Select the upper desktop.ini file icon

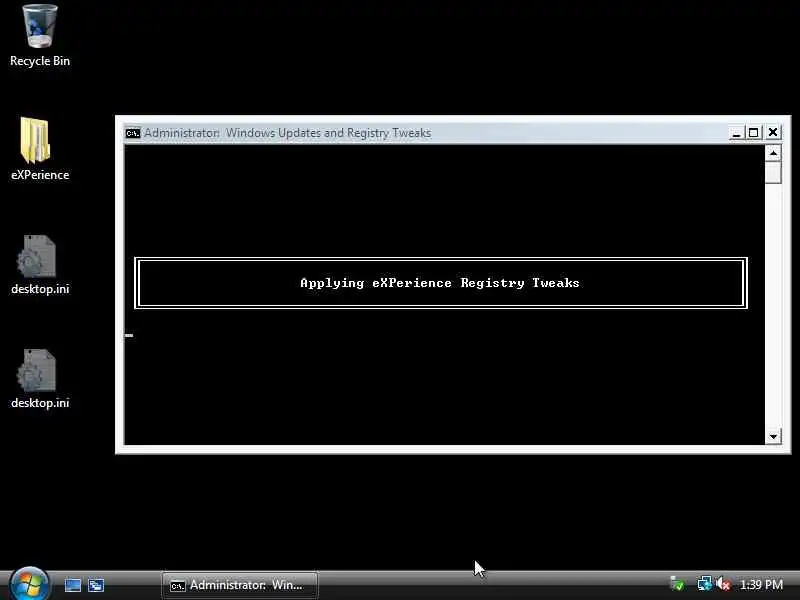click(40, 265)
